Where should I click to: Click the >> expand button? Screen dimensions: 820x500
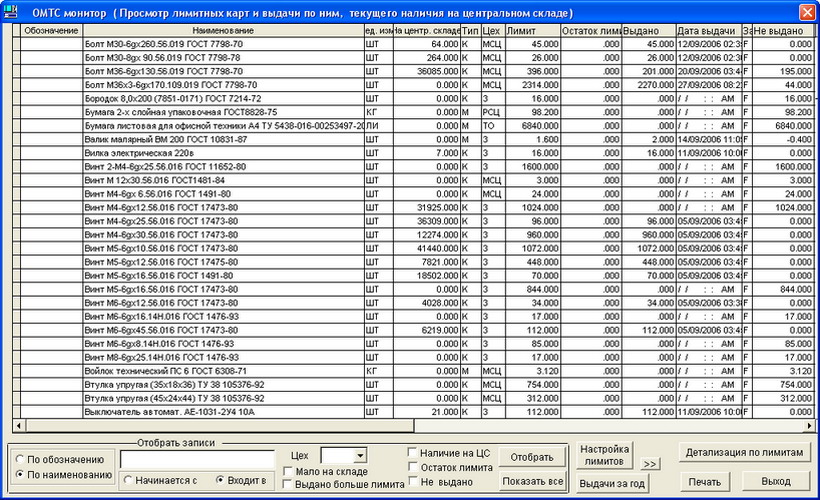650,465
